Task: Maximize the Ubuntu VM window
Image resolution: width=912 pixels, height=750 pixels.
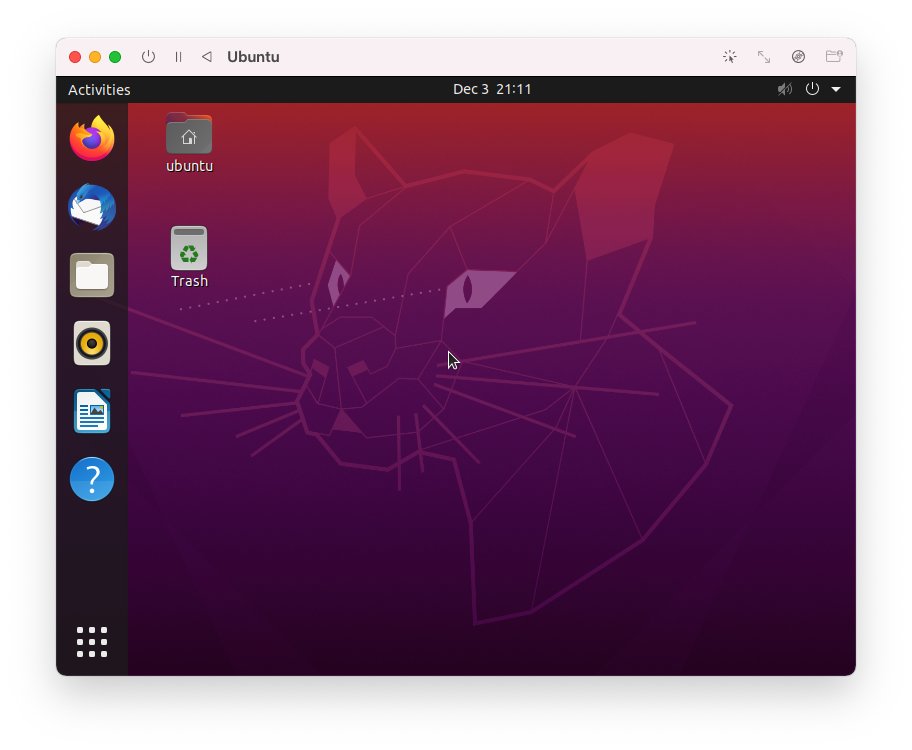Action: coord(115,56)
